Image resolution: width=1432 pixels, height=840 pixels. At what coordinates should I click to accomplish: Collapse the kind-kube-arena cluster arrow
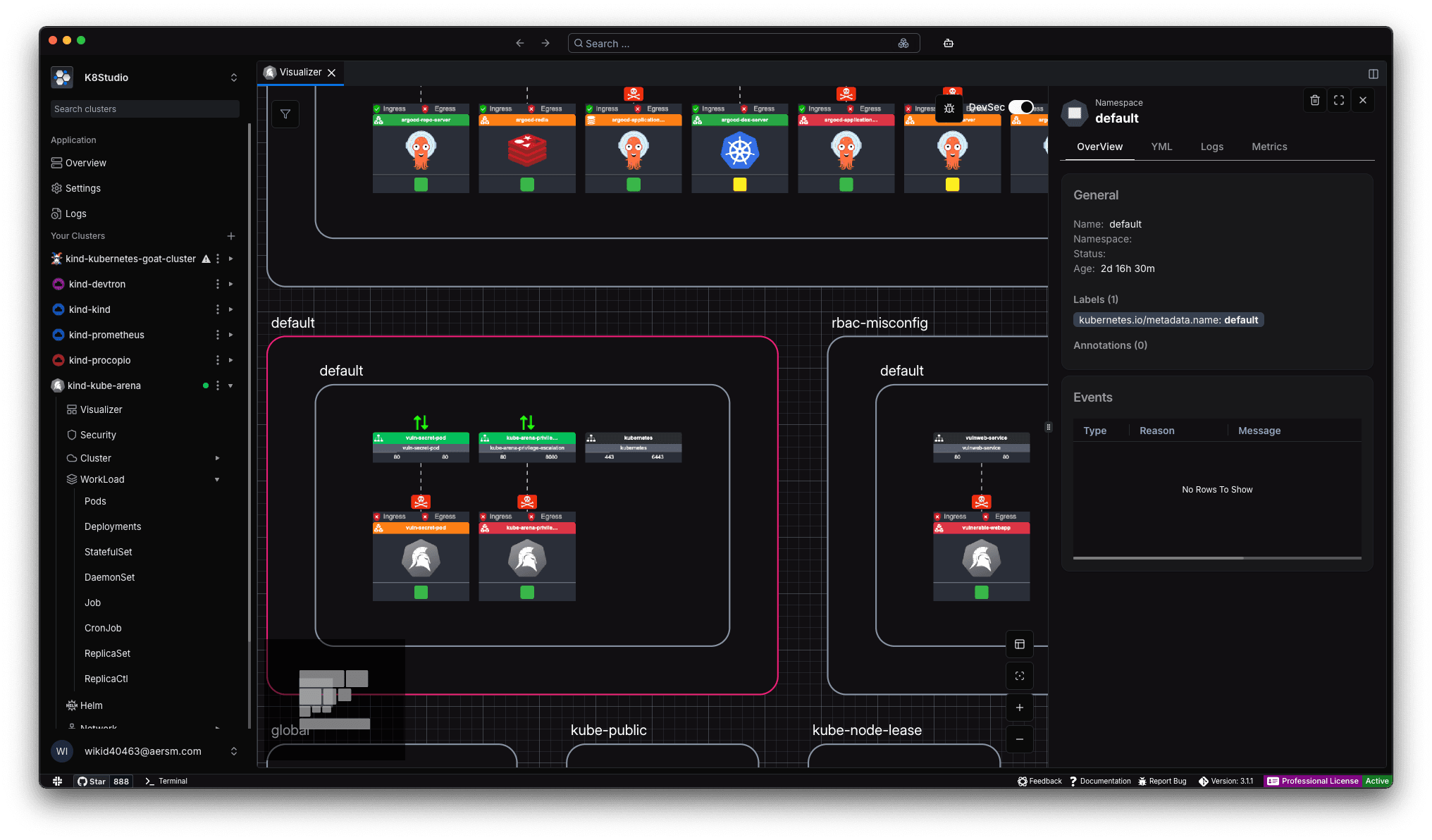tap(230, 385)
